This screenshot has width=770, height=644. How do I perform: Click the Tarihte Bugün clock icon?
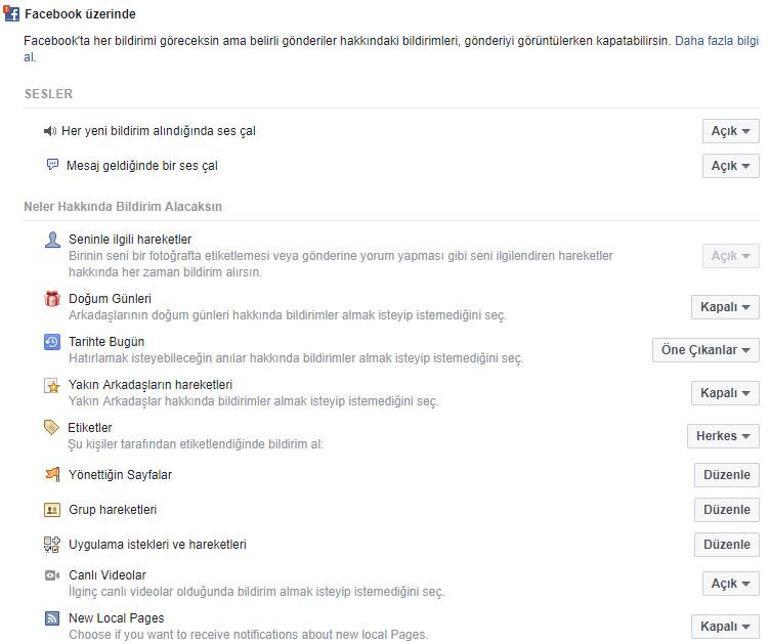pyautogui.click(x=53, y=342)
